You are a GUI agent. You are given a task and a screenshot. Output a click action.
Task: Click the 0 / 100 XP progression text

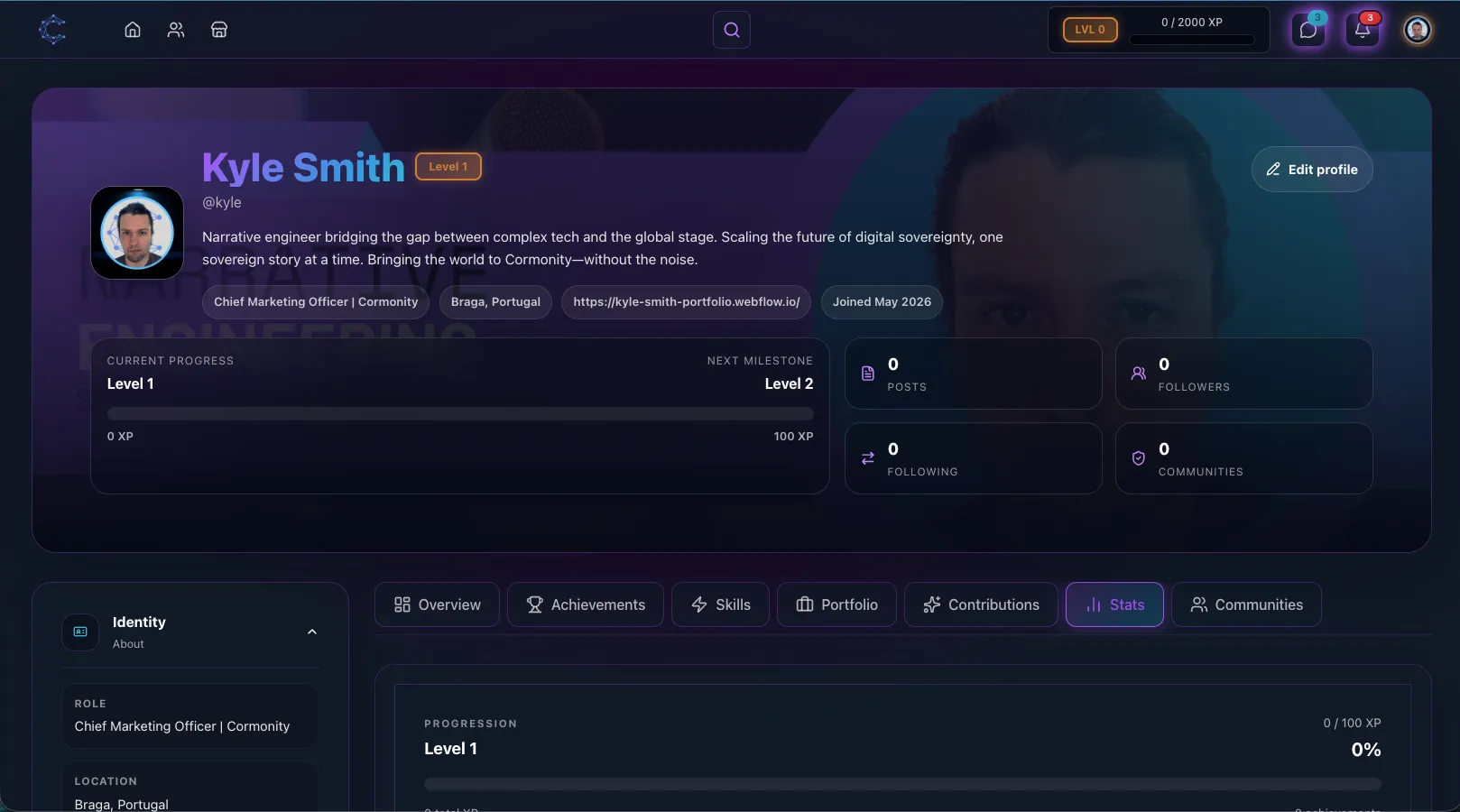(x=1352, y=724)
